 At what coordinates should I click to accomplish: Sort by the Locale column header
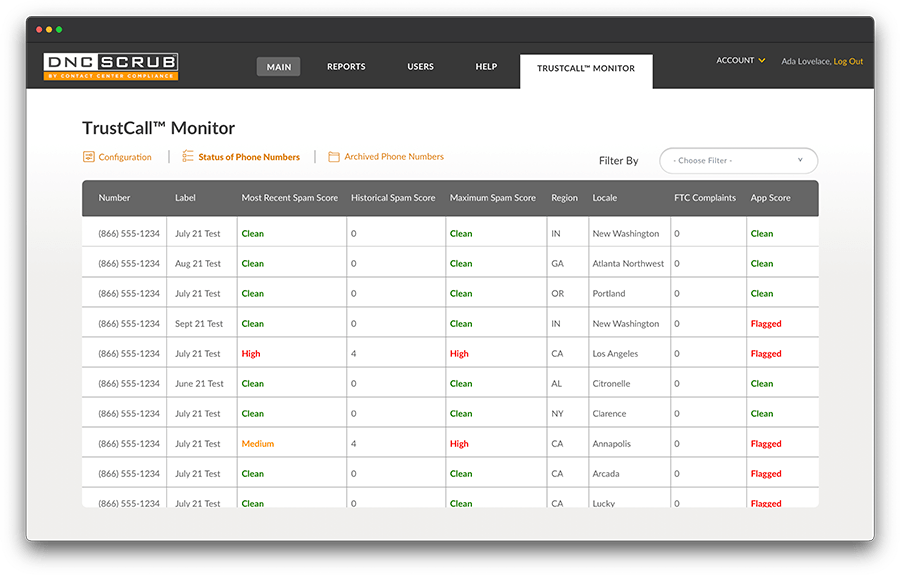click(604, 197)
